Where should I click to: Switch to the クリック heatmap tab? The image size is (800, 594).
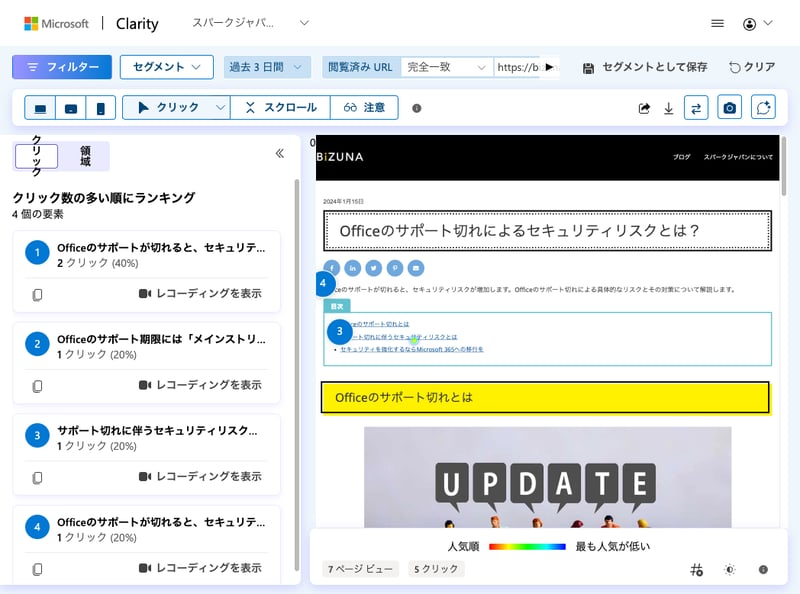click(x=168, y=108)
